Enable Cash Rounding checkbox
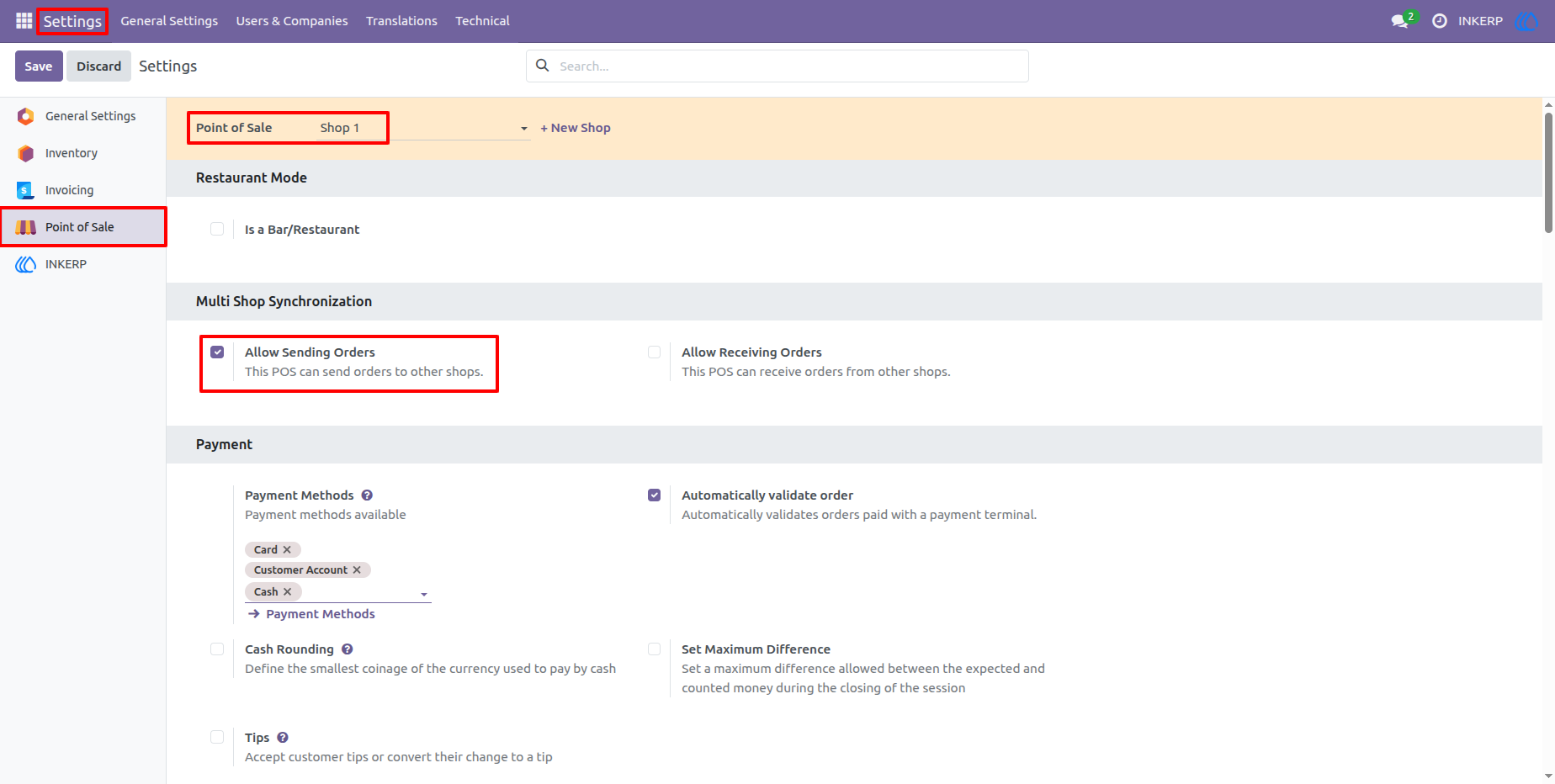Viewport: 1555px width, 784px height. pos(217,649)
